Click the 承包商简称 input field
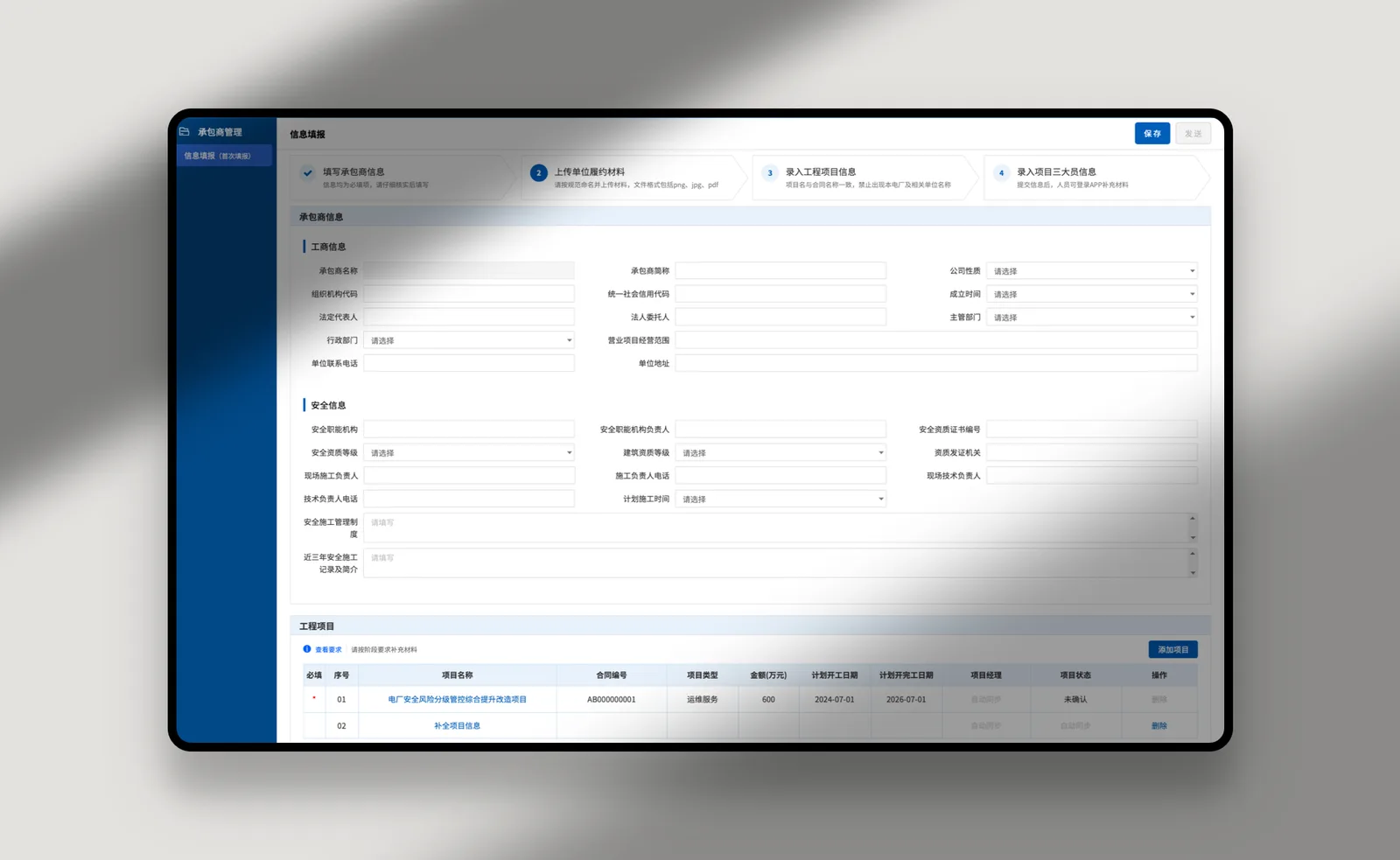 (780, 271)
